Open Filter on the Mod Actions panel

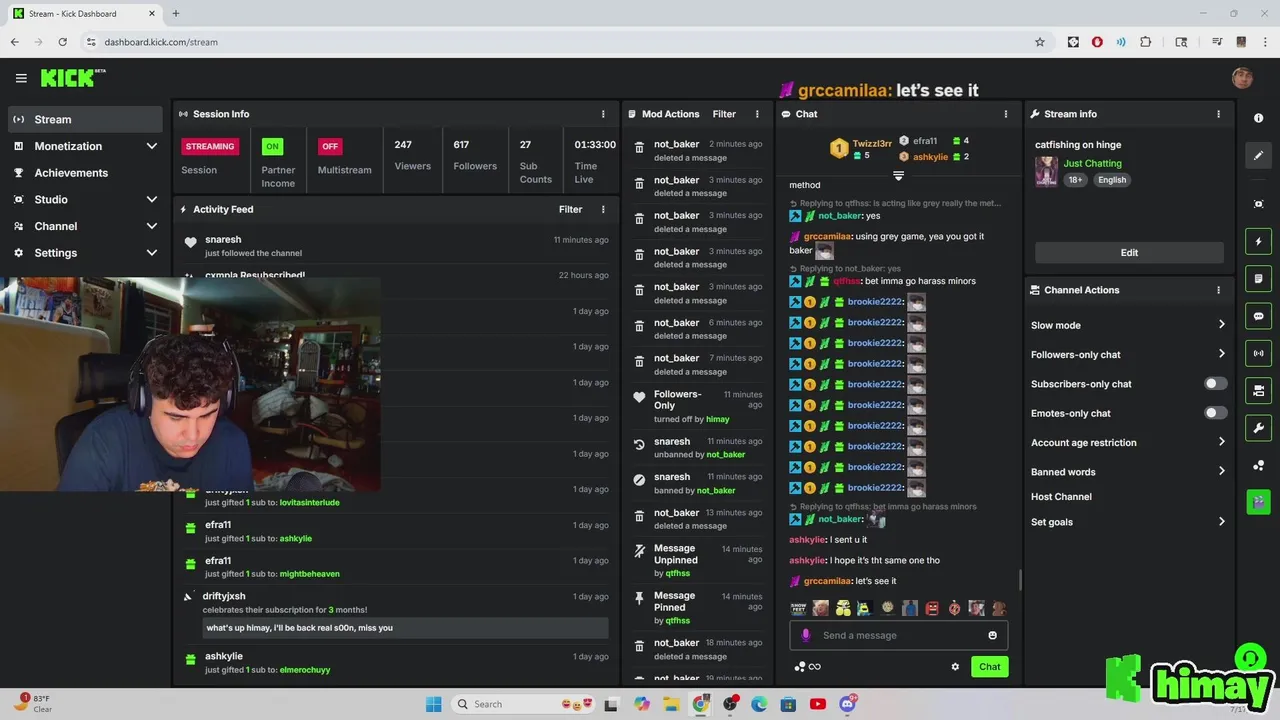724,114
